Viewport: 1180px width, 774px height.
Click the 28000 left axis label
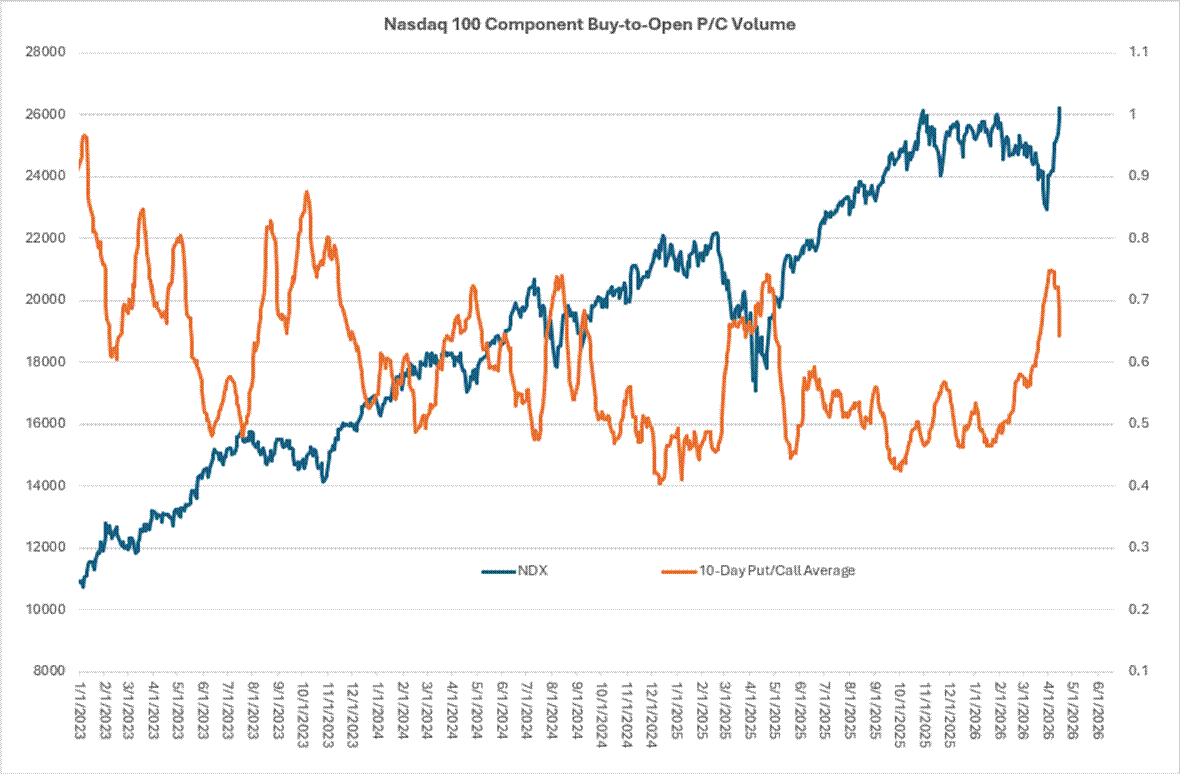click(45, 52)
